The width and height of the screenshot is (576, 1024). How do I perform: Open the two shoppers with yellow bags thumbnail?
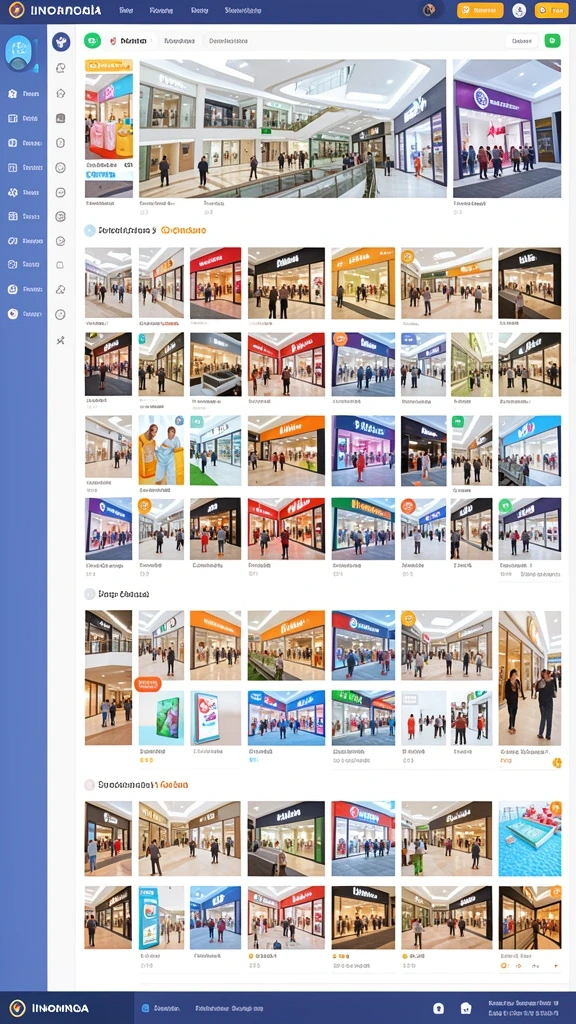click(x=161, y=451)
